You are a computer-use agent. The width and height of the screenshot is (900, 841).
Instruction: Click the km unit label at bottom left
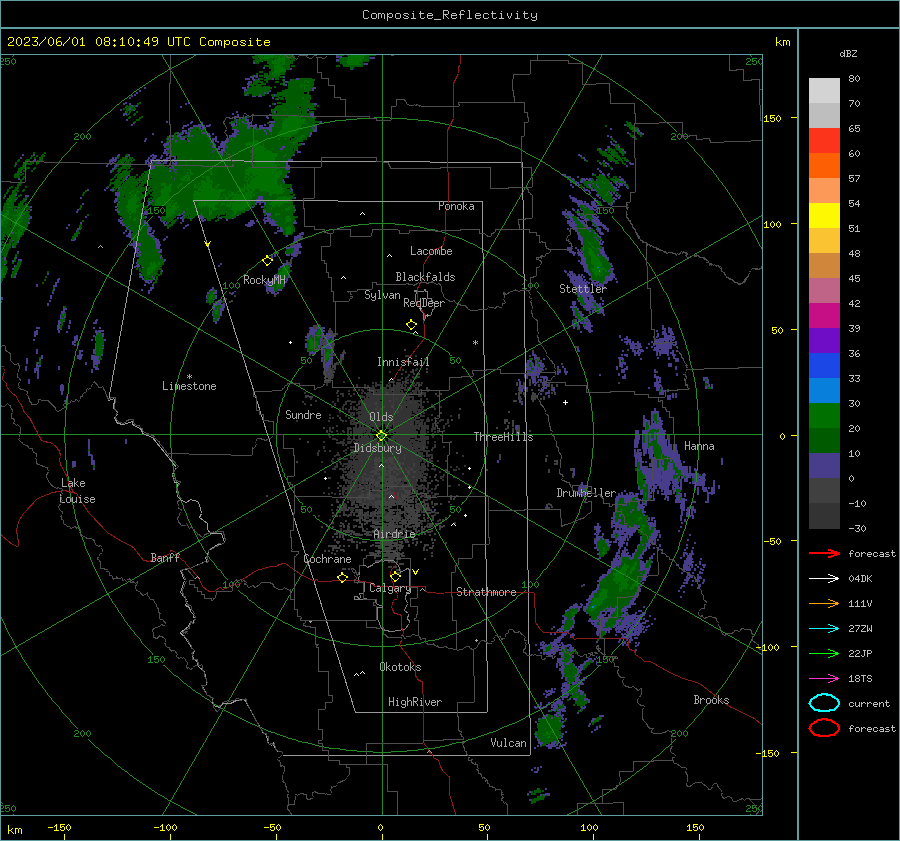[14, 830]
